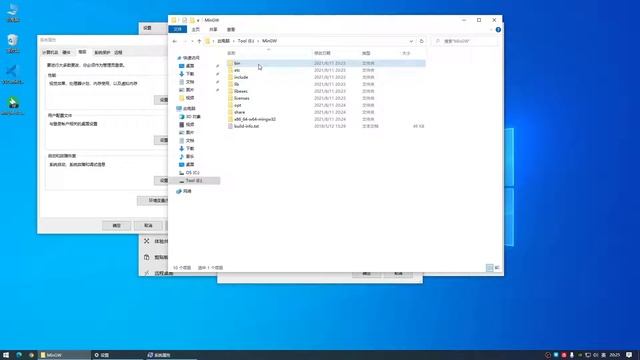Expand 此电脑 breadcrumb chevron in address bar
This screenshot has height=360, width=640.
click(x=234, y=41)
